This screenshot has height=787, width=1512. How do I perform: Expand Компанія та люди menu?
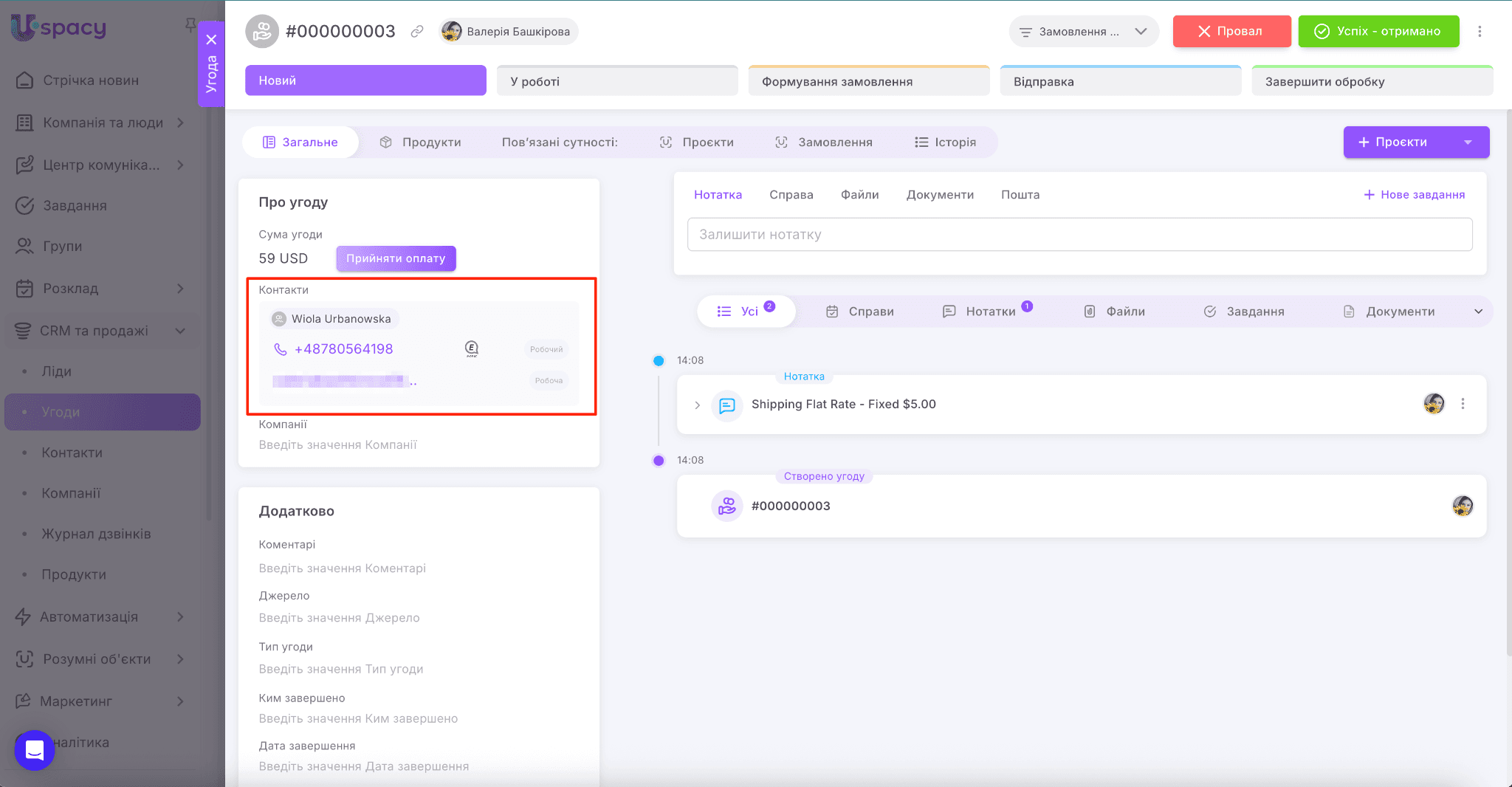click(180, 123)
